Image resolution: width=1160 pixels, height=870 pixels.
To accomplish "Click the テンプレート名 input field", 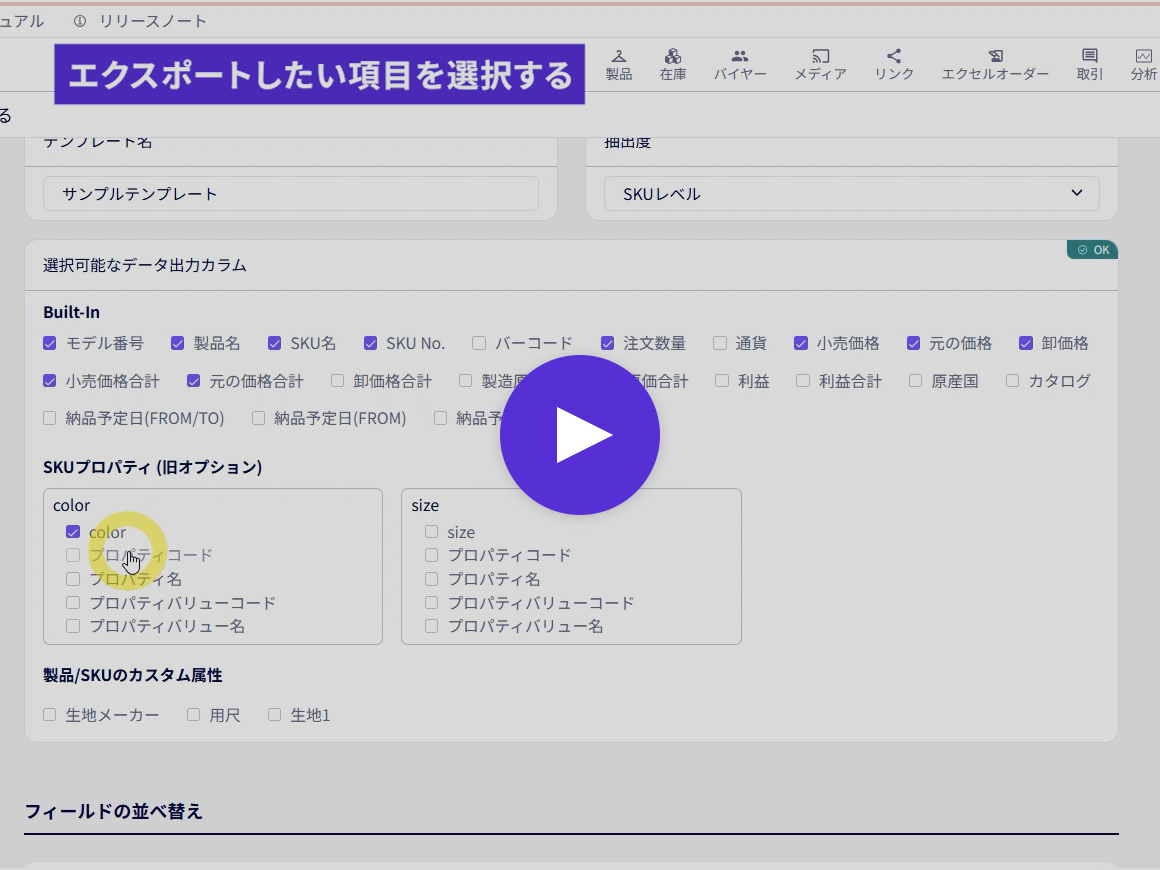I will tap(291, 194).
